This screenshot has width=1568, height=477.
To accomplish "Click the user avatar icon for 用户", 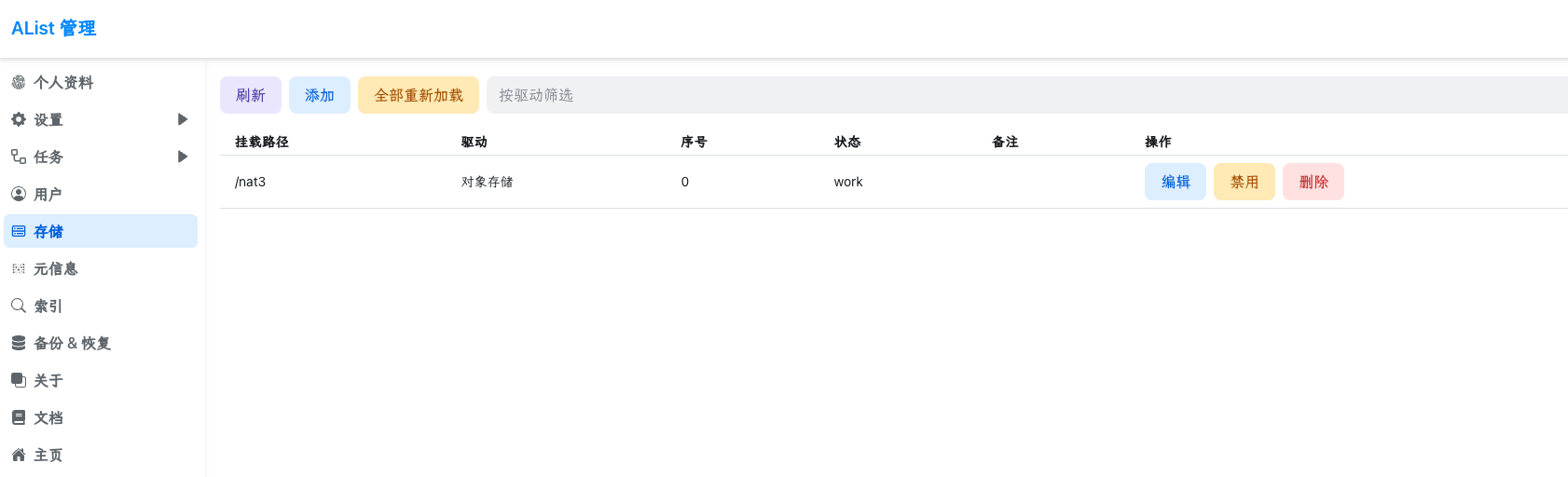I will click(19, 194).
